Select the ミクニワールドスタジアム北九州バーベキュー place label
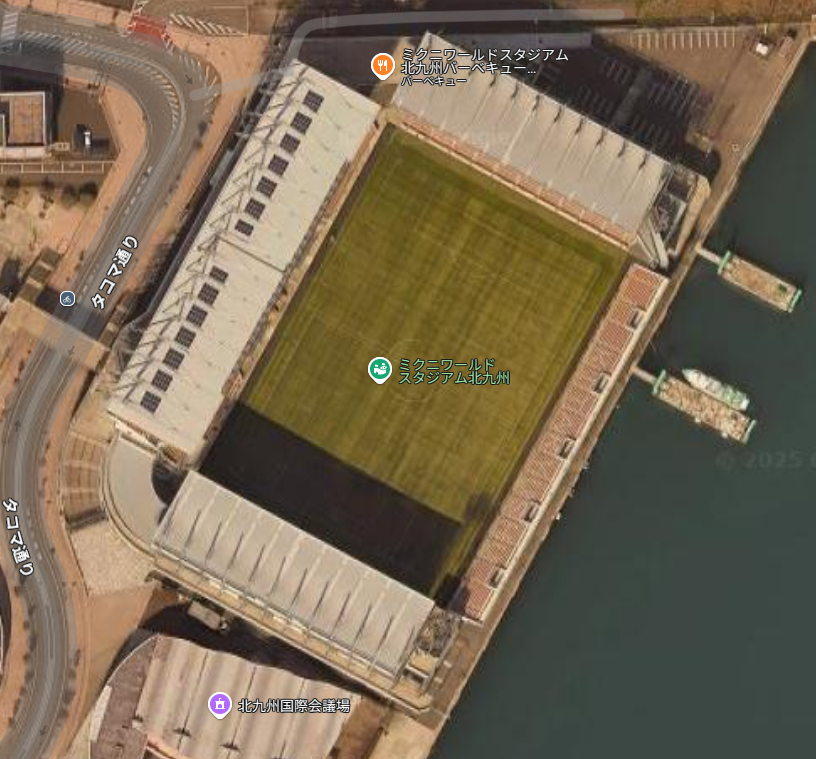 tap(484, 61)
